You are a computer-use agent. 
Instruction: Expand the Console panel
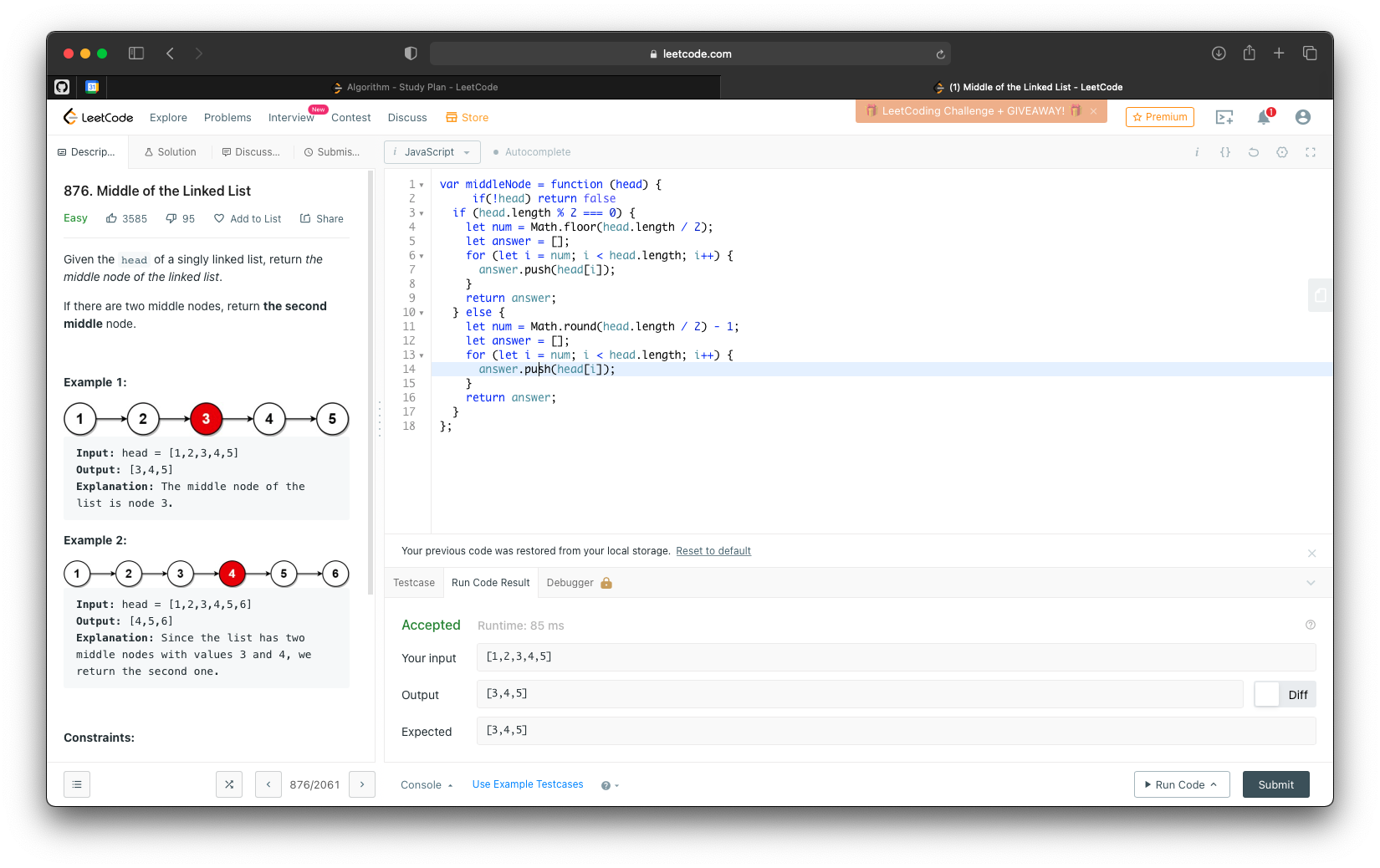(x=427, y=785)
